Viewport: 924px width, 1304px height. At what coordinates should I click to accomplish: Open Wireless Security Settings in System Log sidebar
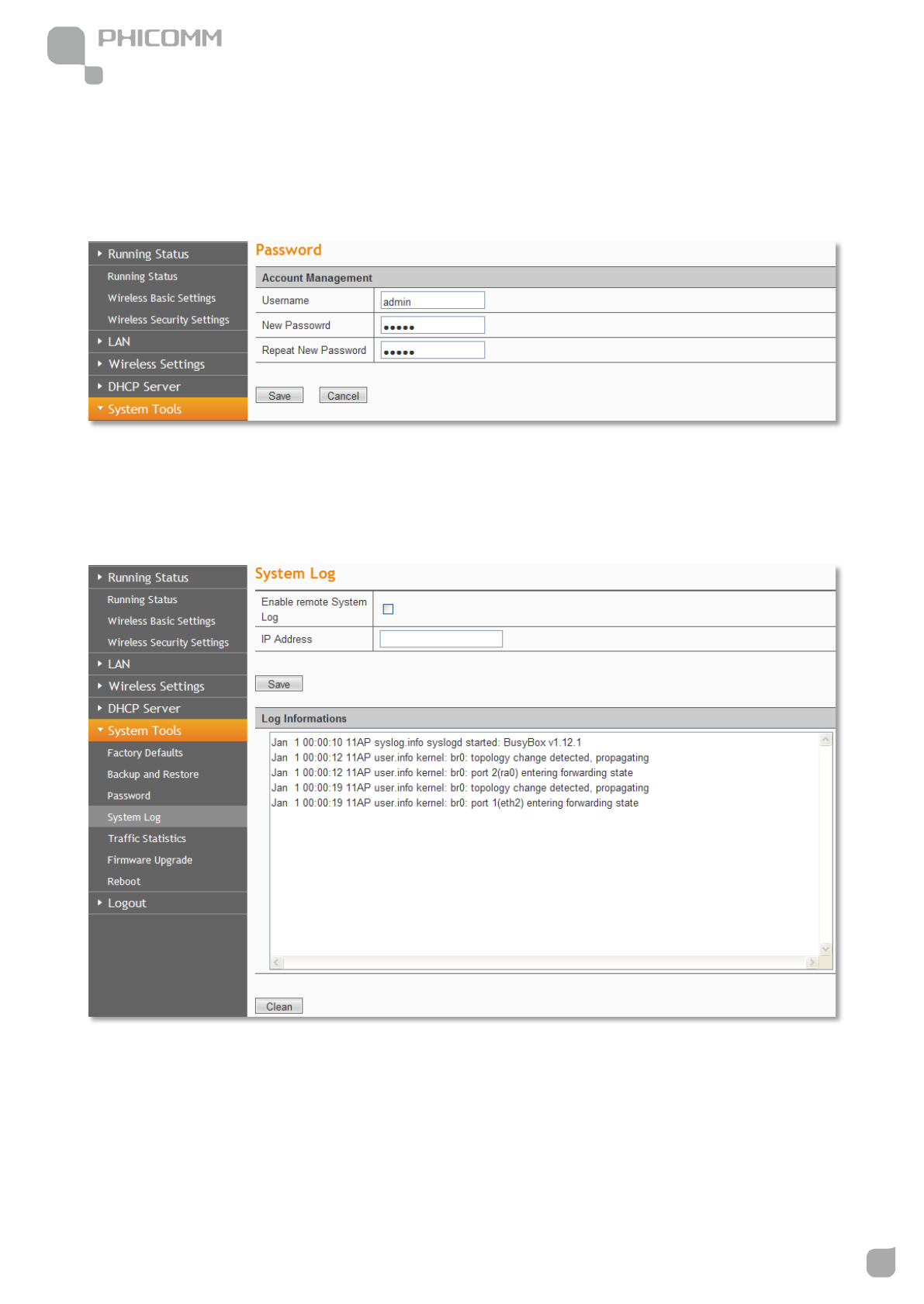coord(168,643)
